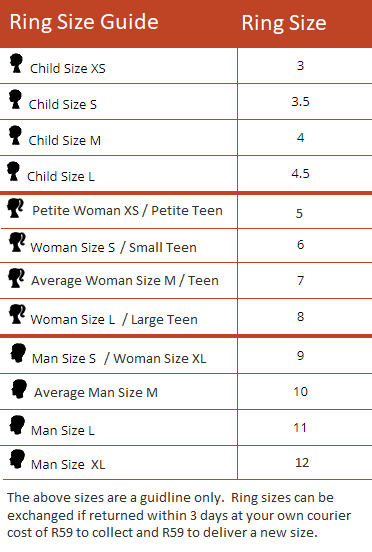The height and width of the screenshot is (552, 372).
Task: Select the Ring Size Guide header
Action: pos(84,23)
